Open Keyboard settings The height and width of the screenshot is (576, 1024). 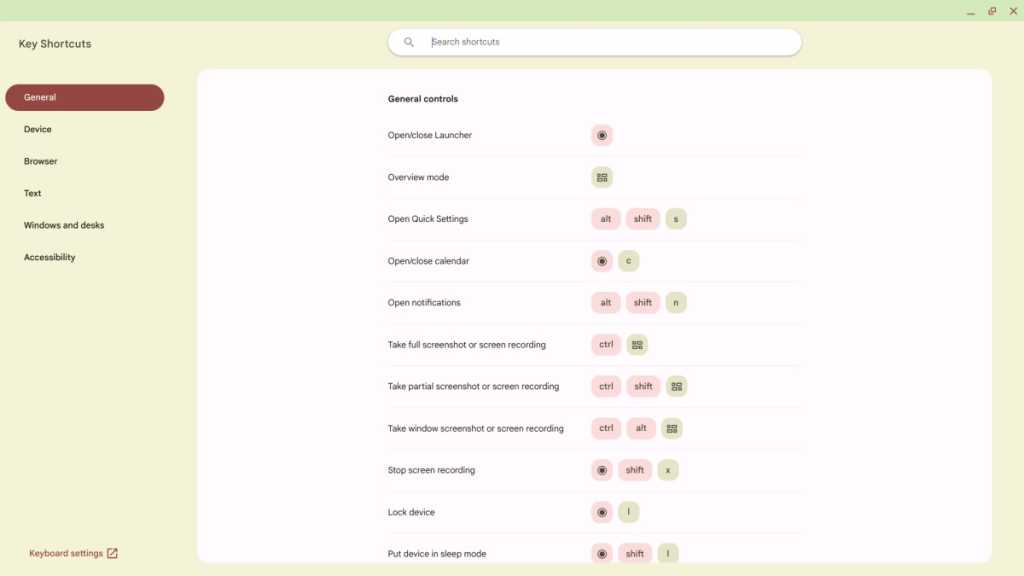pyautogui.click(x=65, y=553)
